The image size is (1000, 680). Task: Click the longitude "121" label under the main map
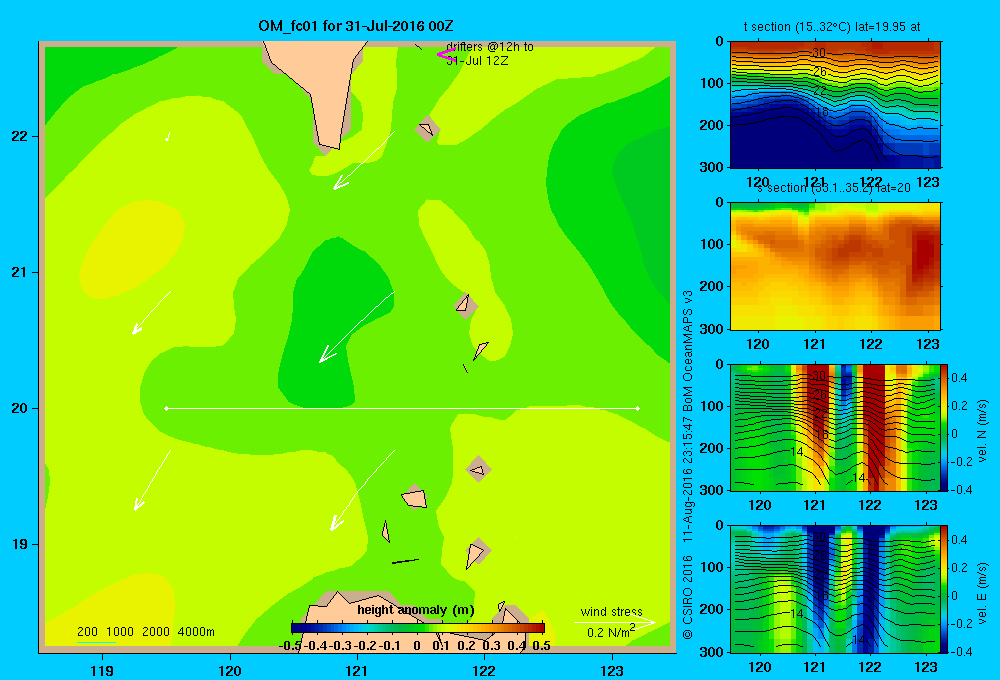click(357, 670)
